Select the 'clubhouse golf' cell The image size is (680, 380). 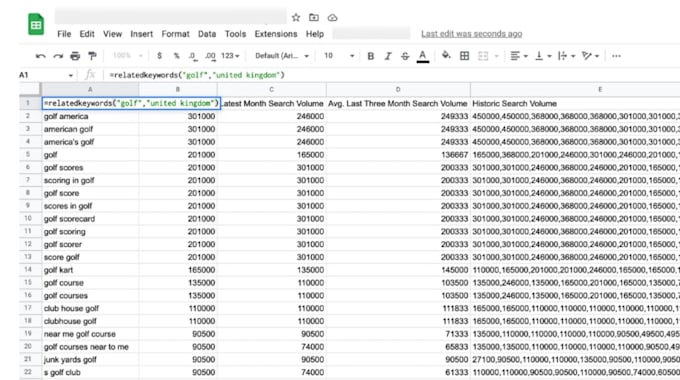pos(90,321)
